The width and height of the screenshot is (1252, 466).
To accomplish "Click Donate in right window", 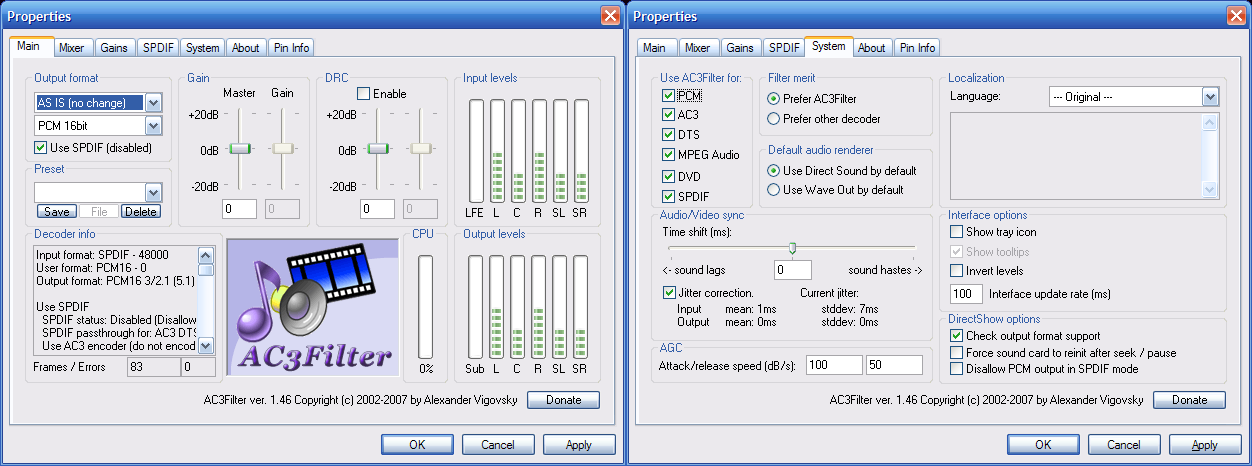I will 1189,400.
